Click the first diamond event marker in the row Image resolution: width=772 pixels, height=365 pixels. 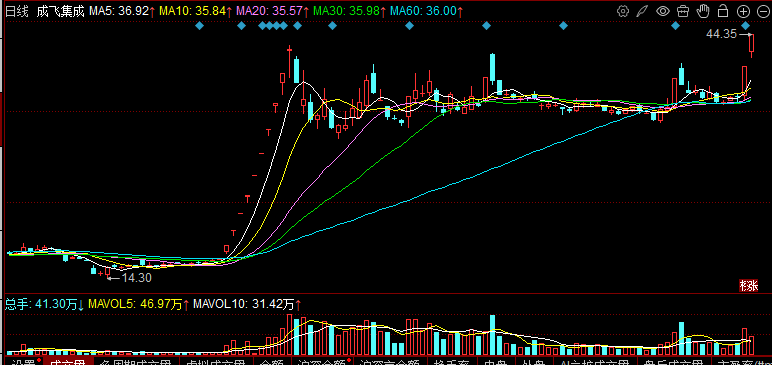199,26
